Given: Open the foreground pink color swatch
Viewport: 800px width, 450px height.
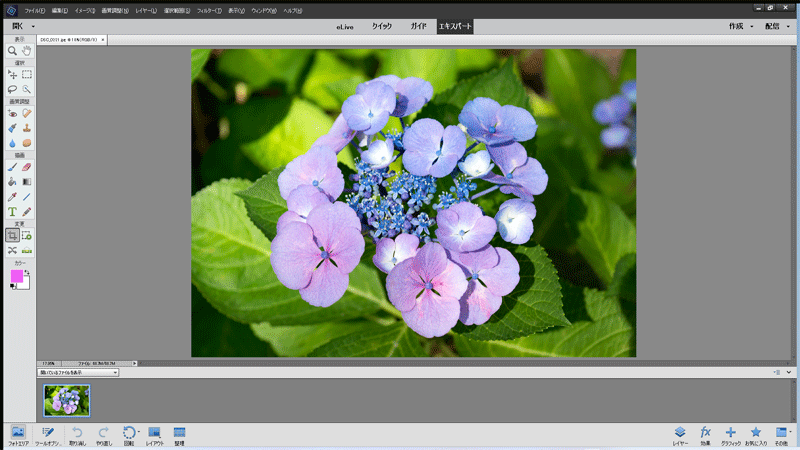Looking at the screenshot, I should pyautogui.click(x=16, y=276).
